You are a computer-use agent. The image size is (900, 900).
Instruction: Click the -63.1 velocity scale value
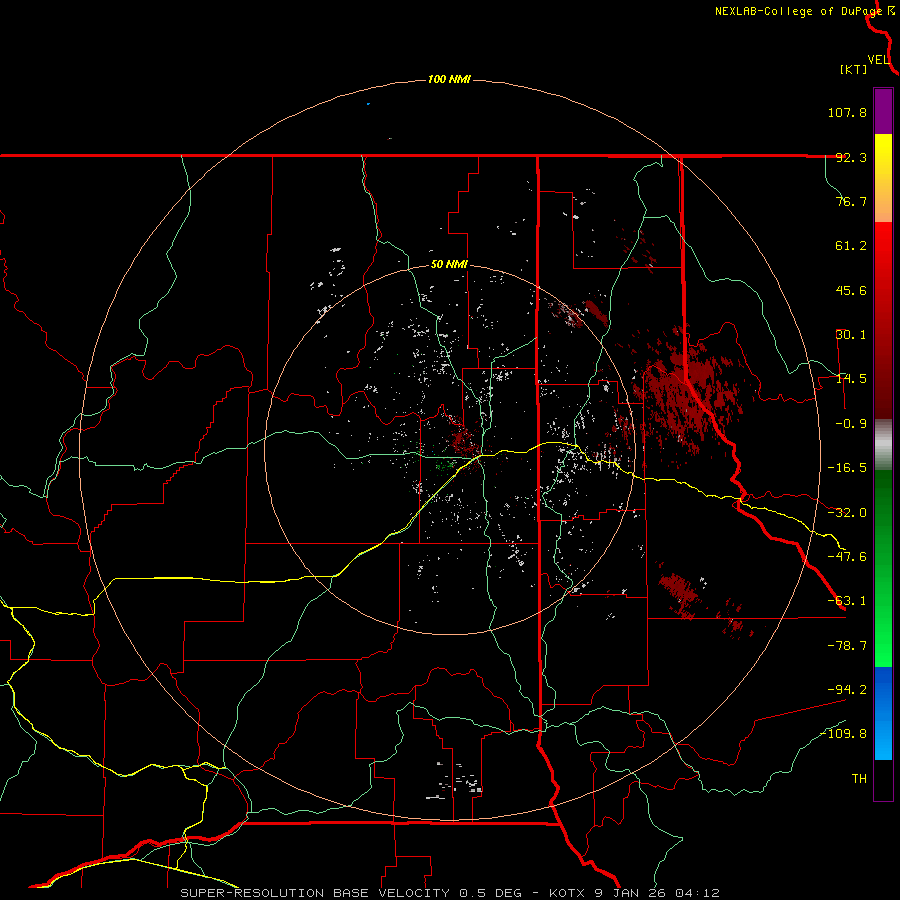click(x=847, y=601)
